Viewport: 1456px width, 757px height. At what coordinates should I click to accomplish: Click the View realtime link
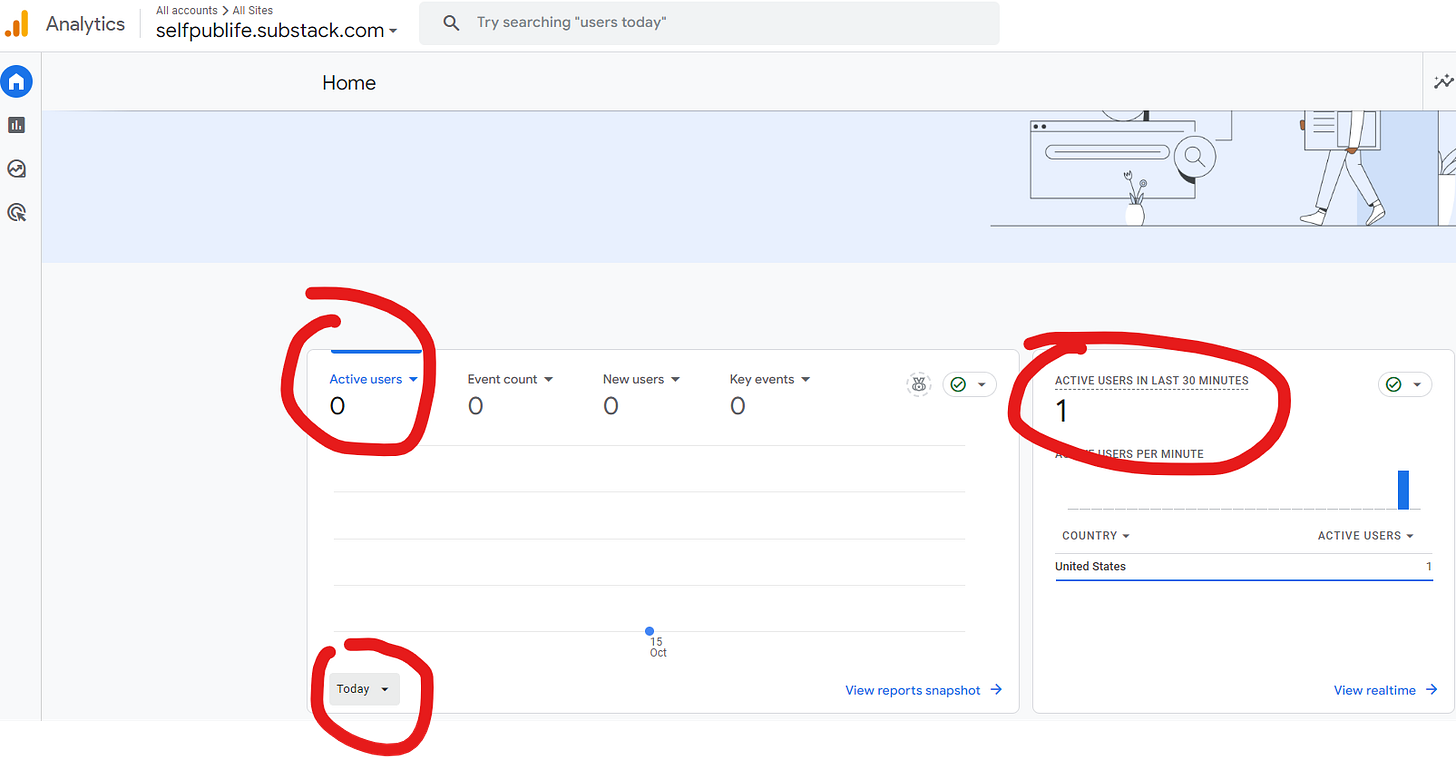(x=1375, y=690)
